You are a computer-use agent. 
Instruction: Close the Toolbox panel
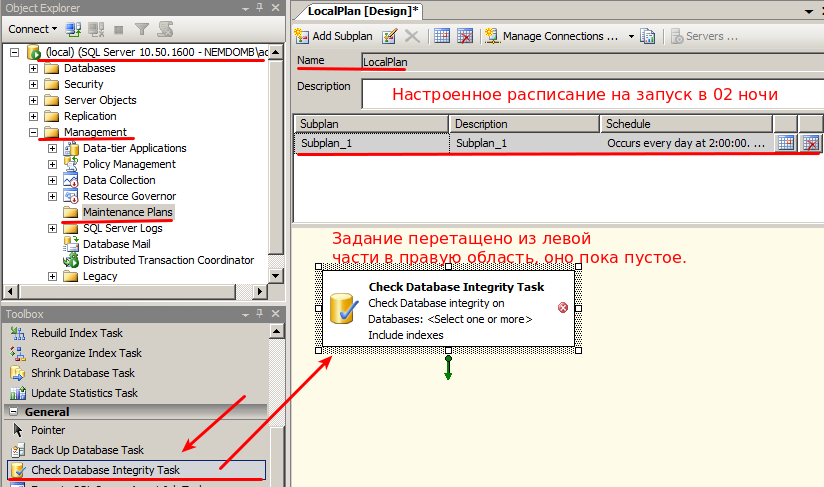[275, 314]
